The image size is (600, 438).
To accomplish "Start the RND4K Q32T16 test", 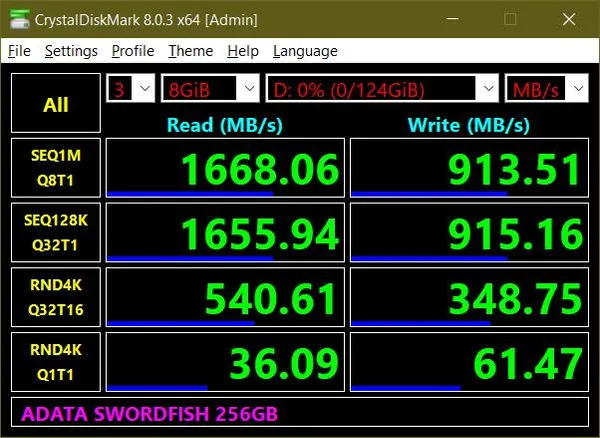I will coord(56,297).
